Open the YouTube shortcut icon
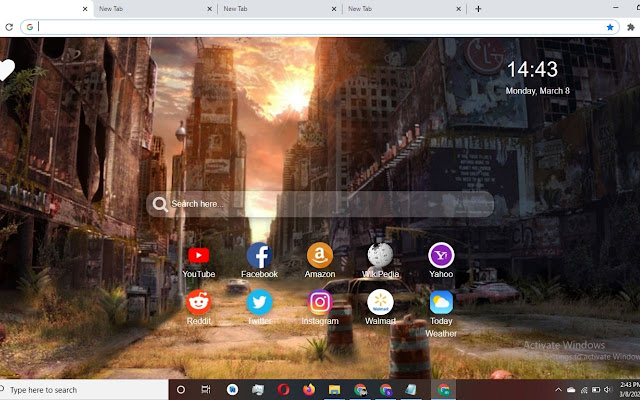640x400 pixels. point(198,256)
